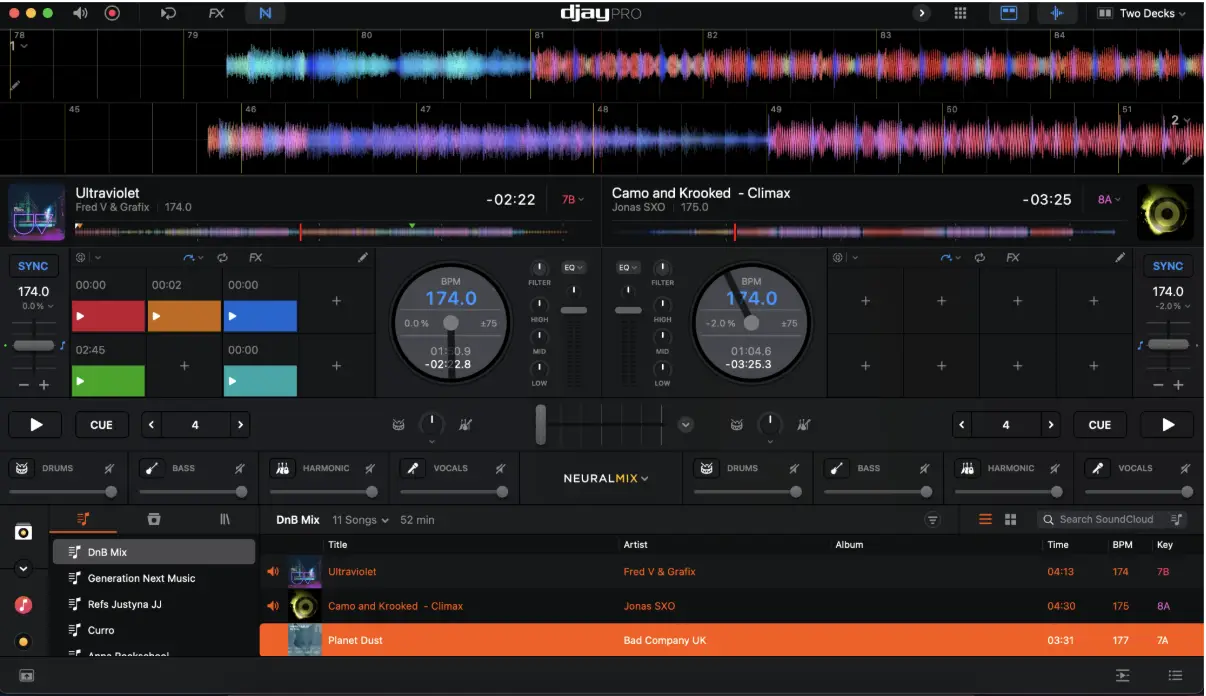
Task: Open the looper panel icon in toolbar
Action: pyautogui.click(x=169, y=13)
